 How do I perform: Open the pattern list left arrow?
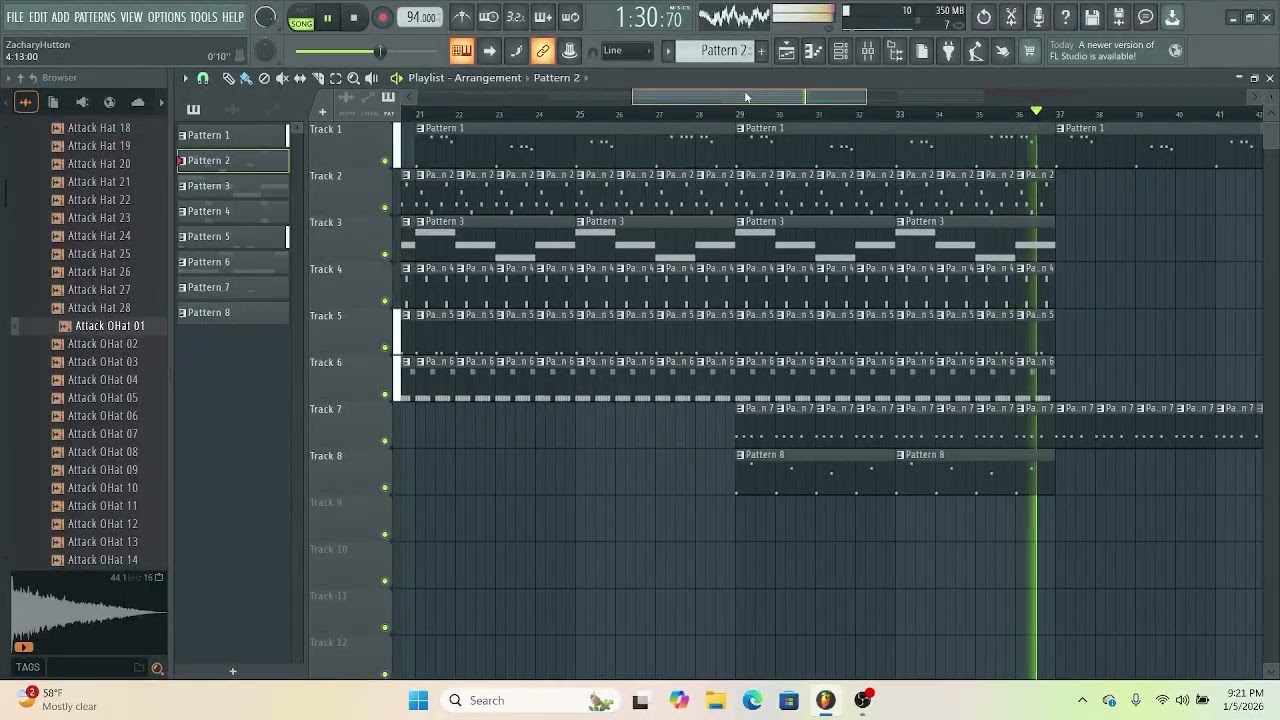click(x=668, y=51)
